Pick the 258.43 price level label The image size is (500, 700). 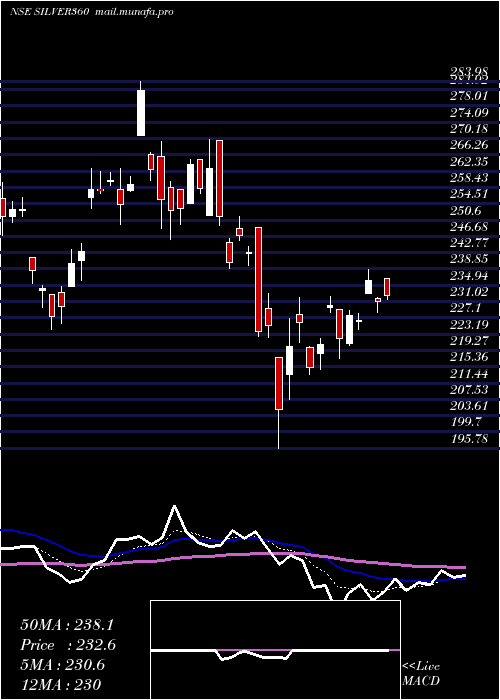[469, 178]
